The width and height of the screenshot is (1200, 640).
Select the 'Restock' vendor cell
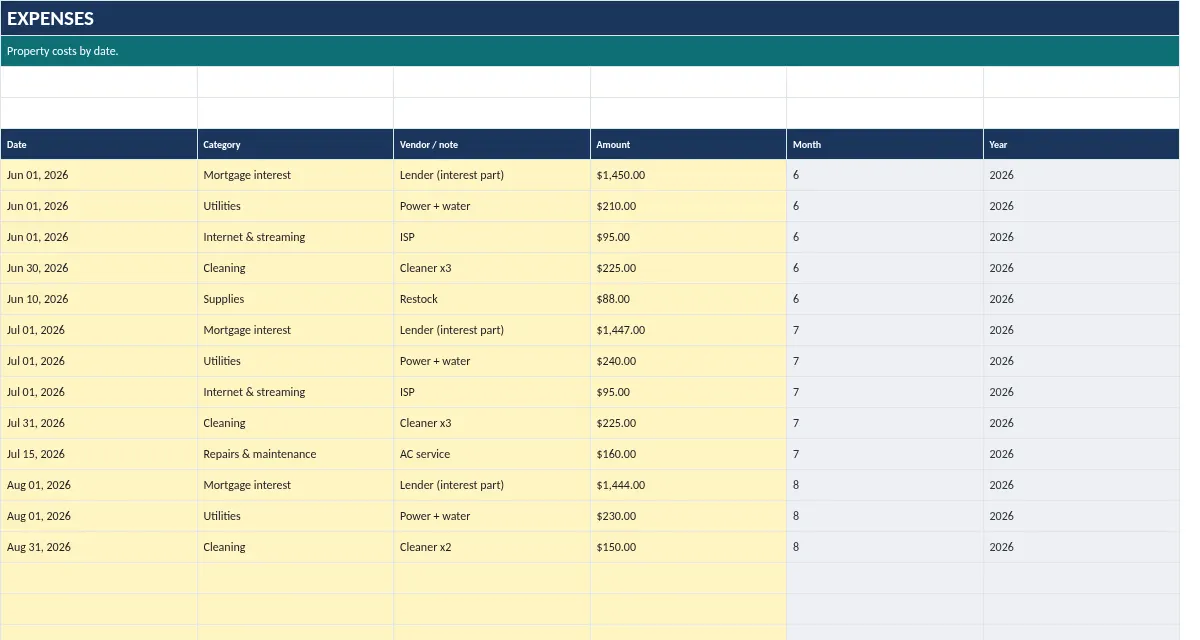click(x=492, y=299)
